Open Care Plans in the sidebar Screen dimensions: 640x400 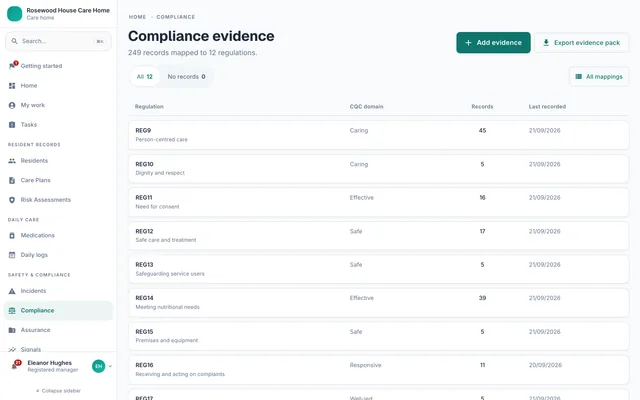[58, 180]
